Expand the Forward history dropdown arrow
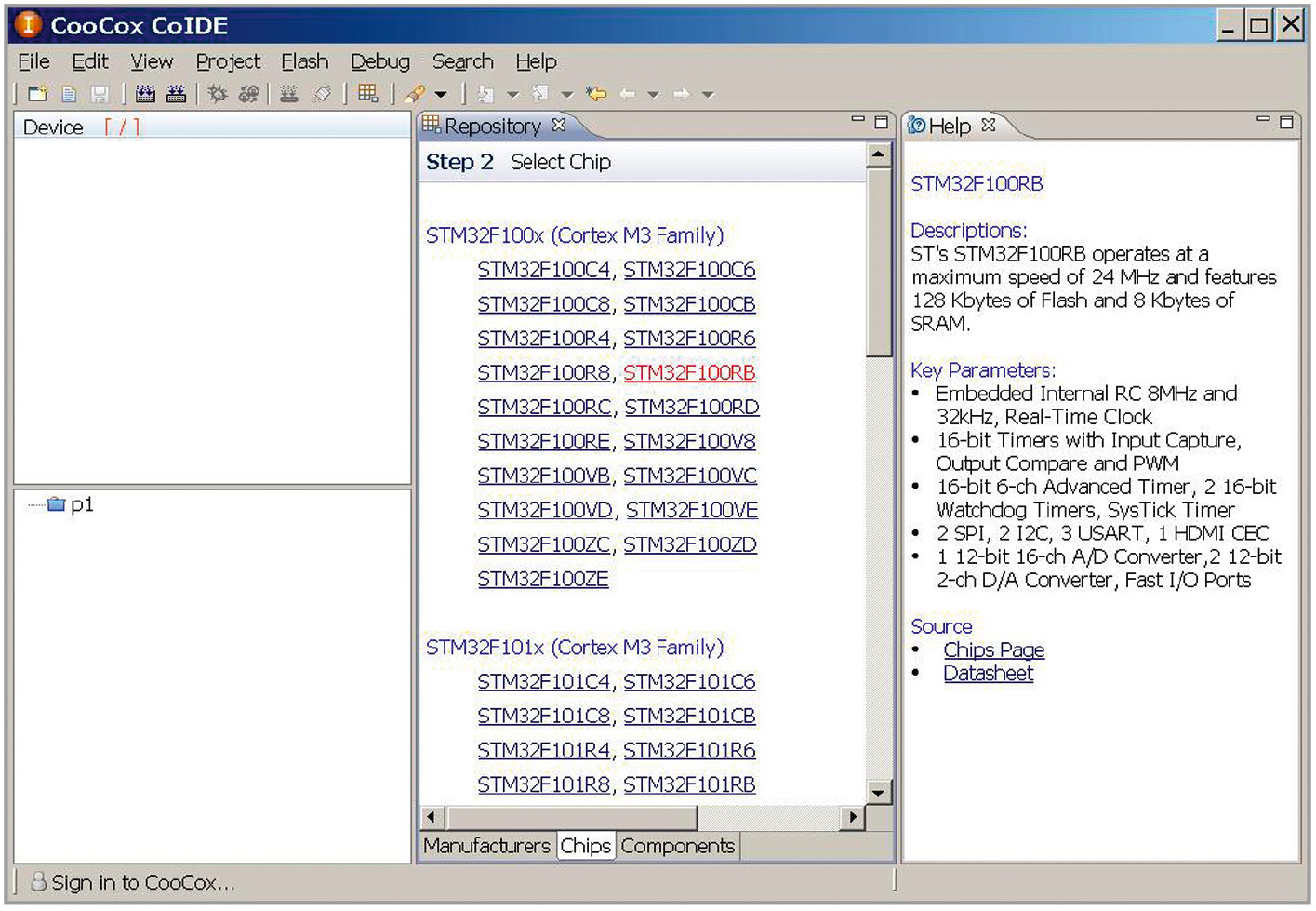Screen dimensions: 1316x911 708,95
